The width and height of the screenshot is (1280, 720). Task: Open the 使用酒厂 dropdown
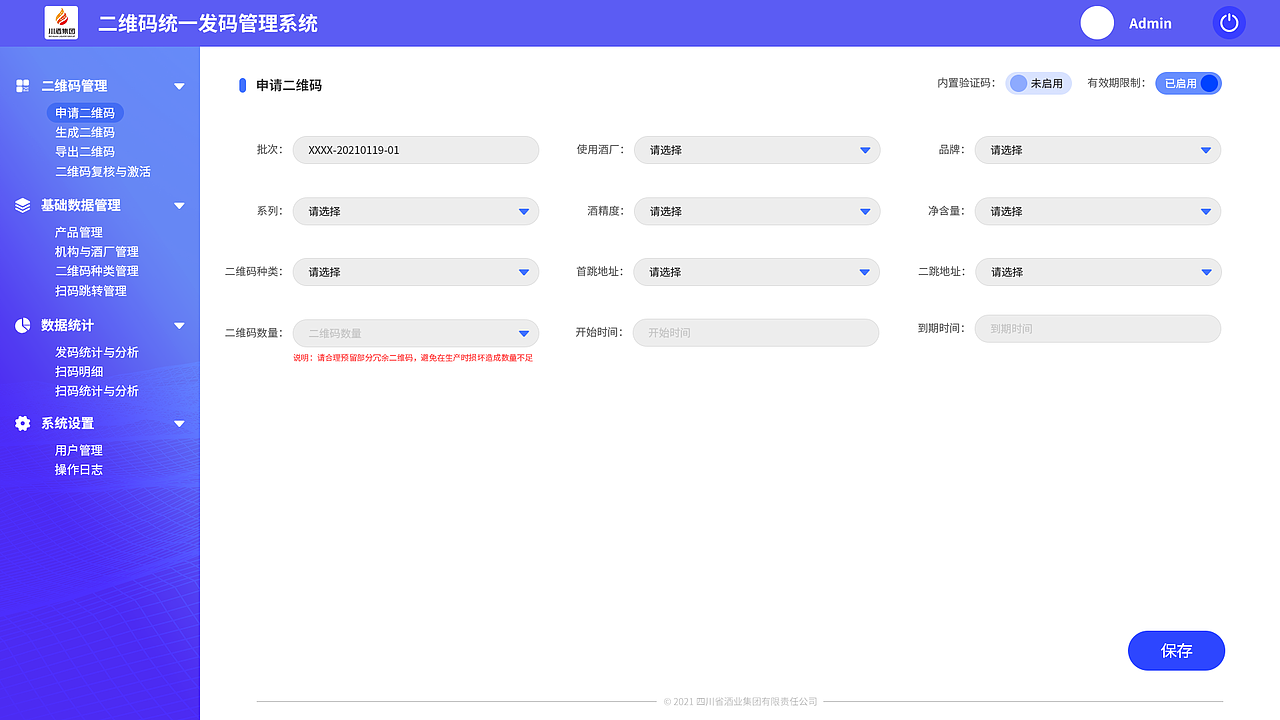(x=756, y=149)
